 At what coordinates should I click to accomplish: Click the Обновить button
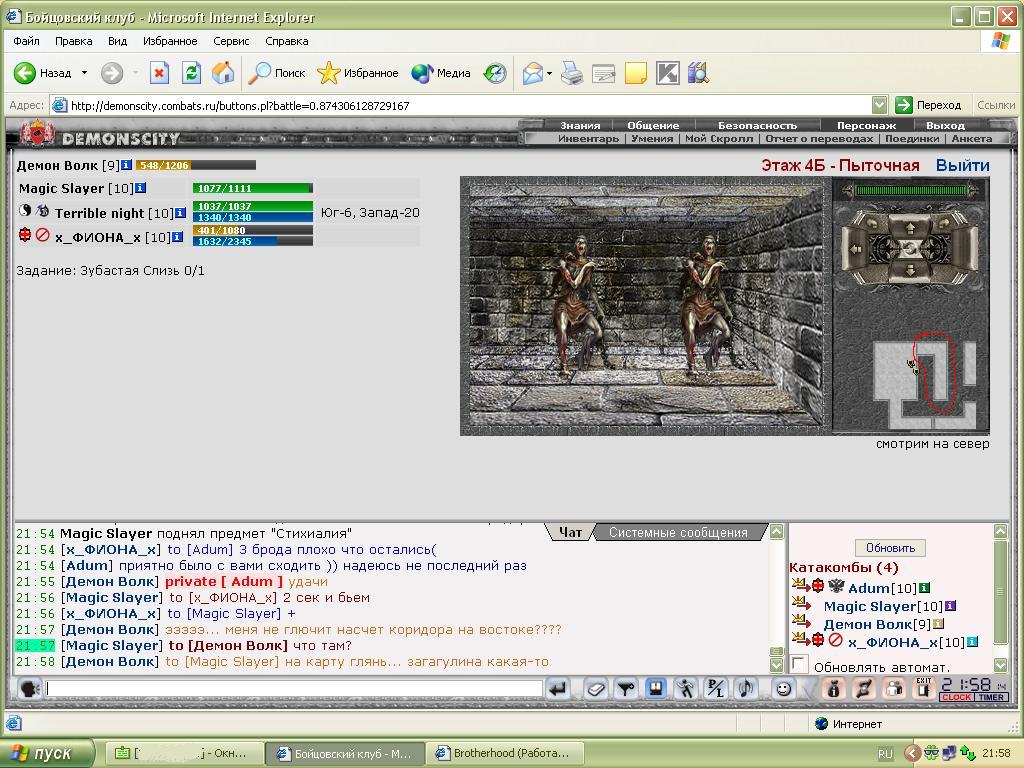[890, 548]
